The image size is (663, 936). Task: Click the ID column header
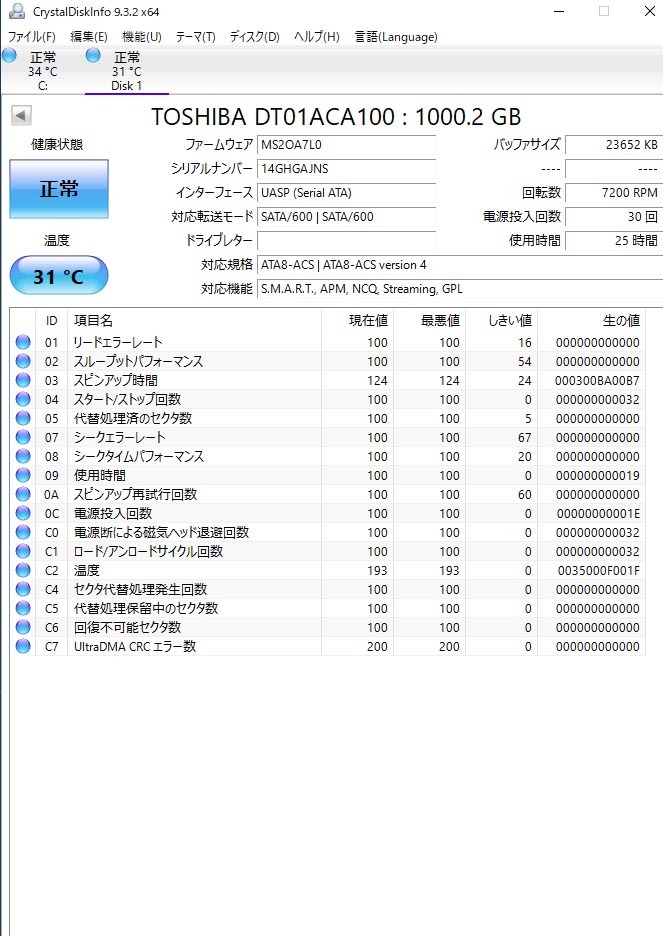(52, 321)
